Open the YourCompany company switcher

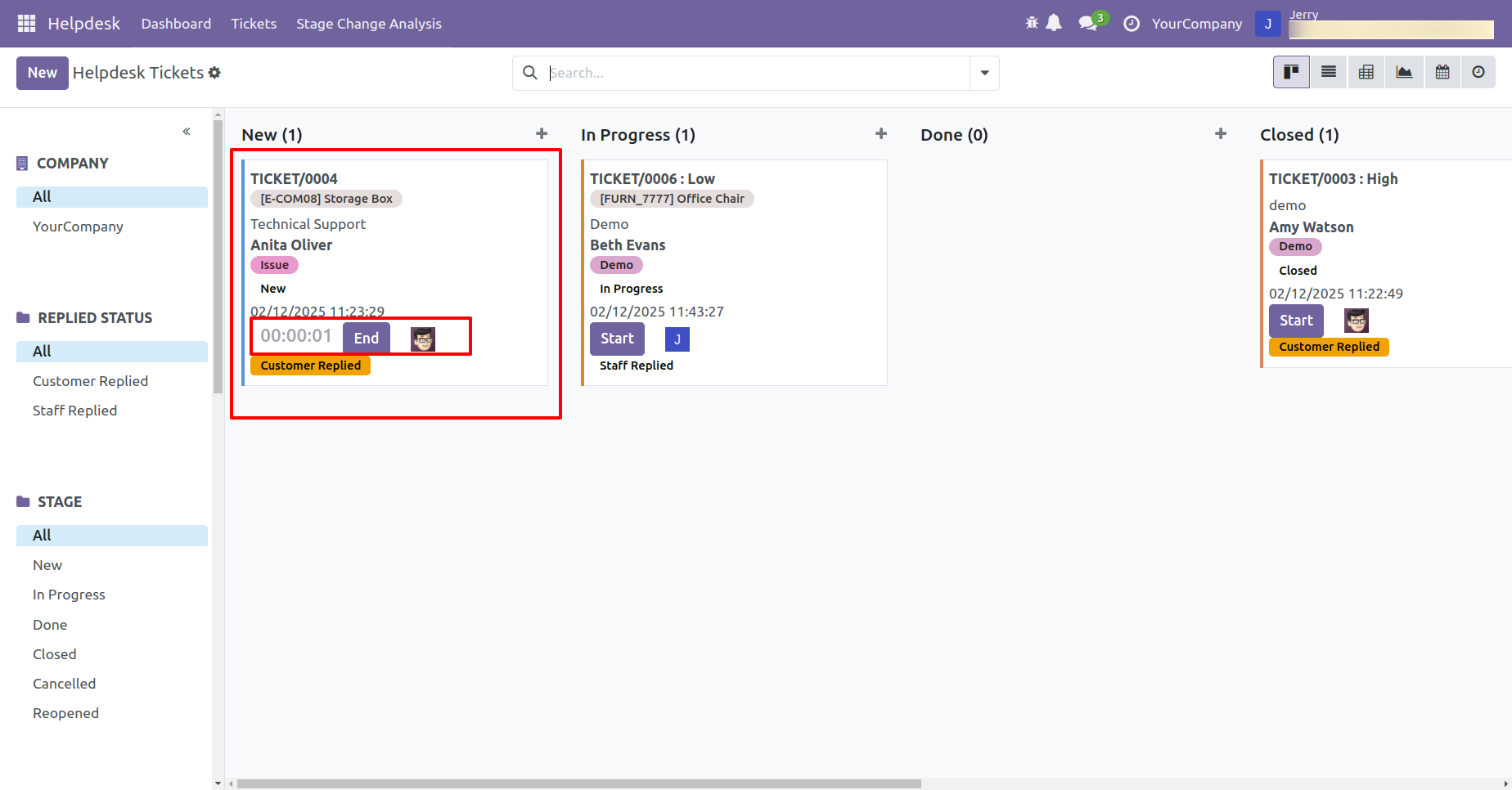(x=1197, y=24)
